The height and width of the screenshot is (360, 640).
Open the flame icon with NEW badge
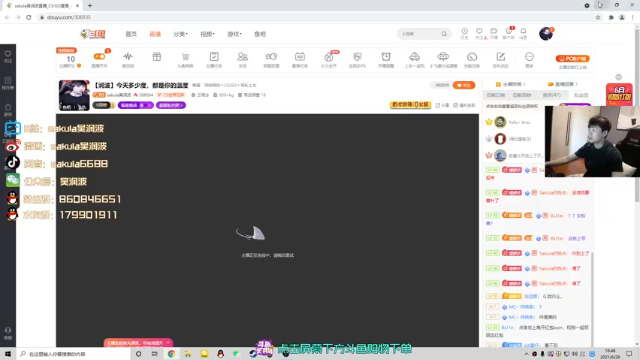329,57
